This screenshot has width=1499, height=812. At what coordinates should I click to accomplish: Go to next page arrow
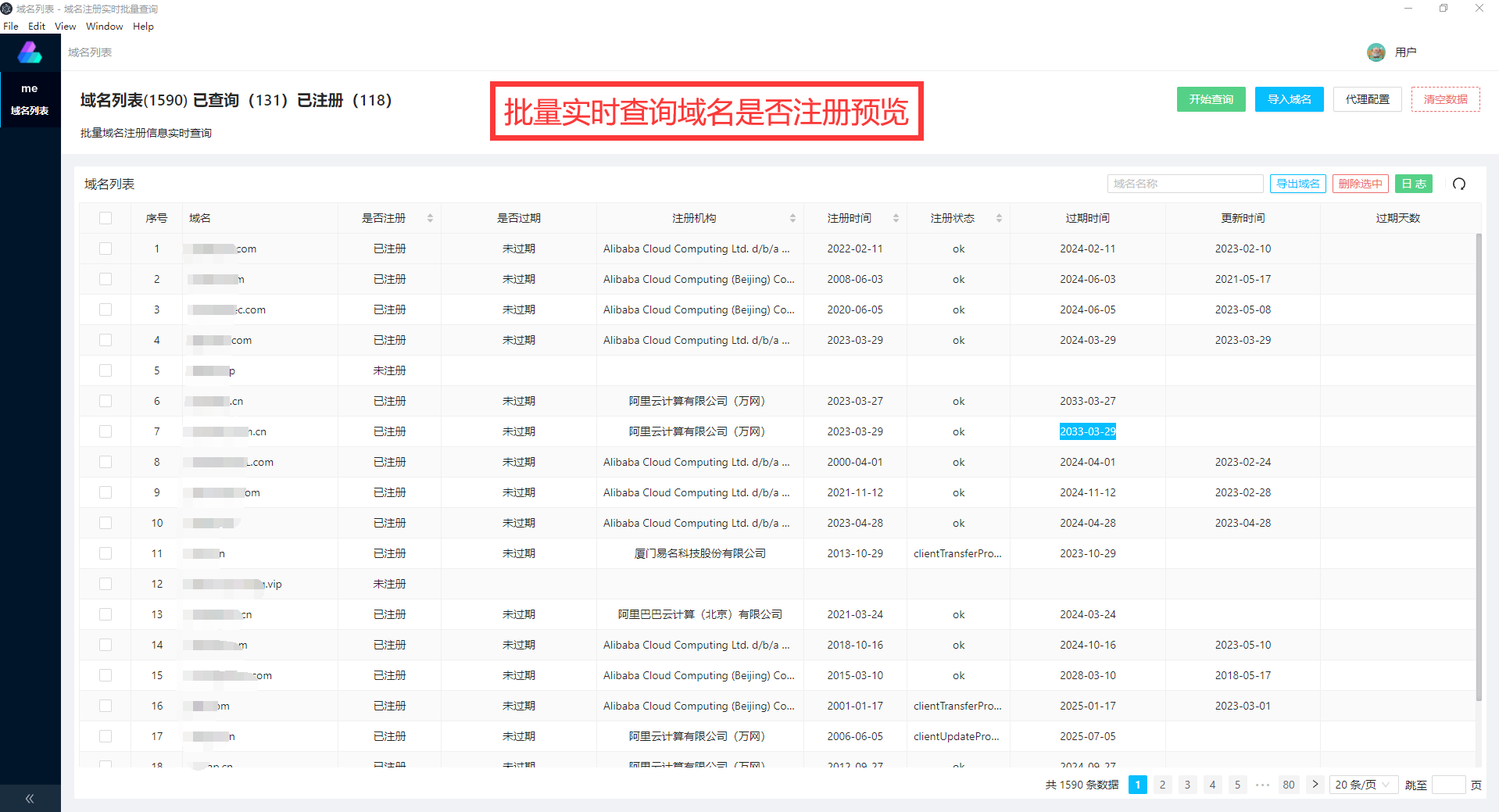pos(1315,785)
